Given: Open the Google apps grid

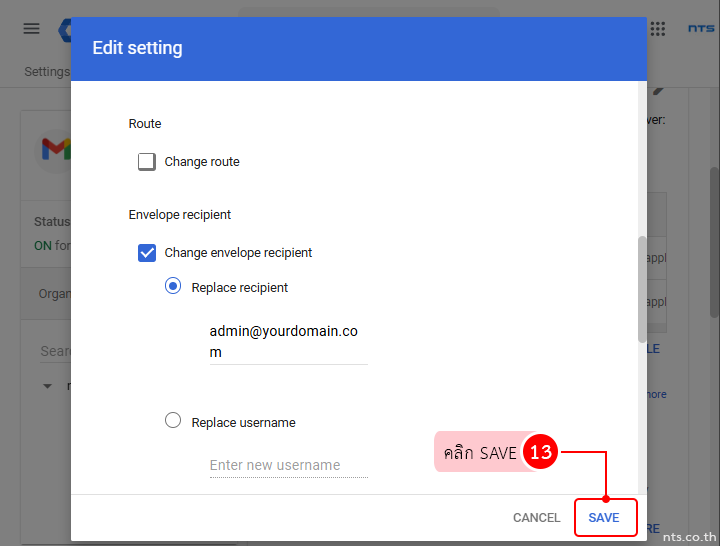Looking at the screenshot, I should pyautogui.click(x=658, y=28).
